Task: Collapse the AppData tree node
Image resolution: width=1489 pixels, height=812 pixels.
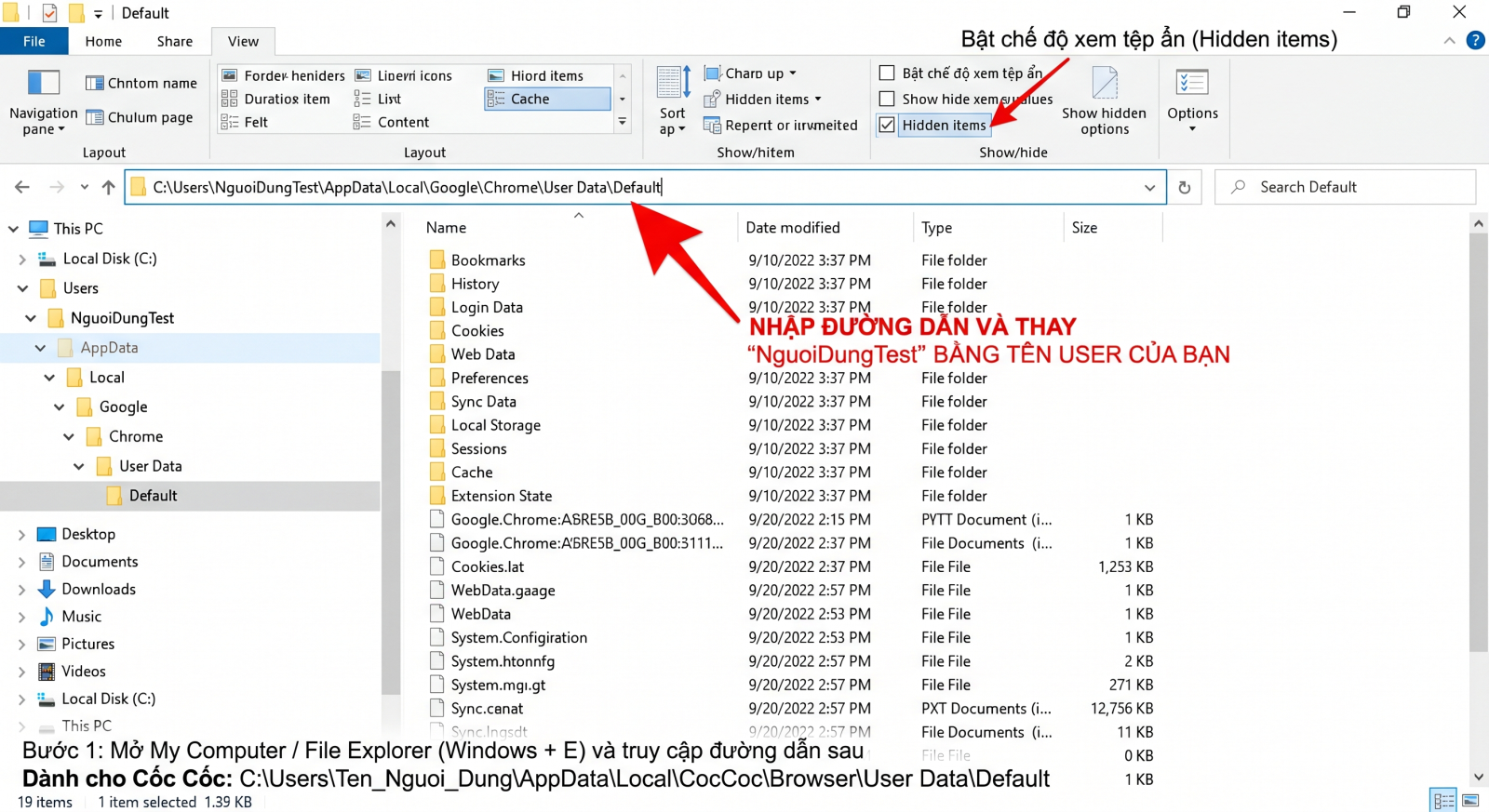Action: [40, 348]
